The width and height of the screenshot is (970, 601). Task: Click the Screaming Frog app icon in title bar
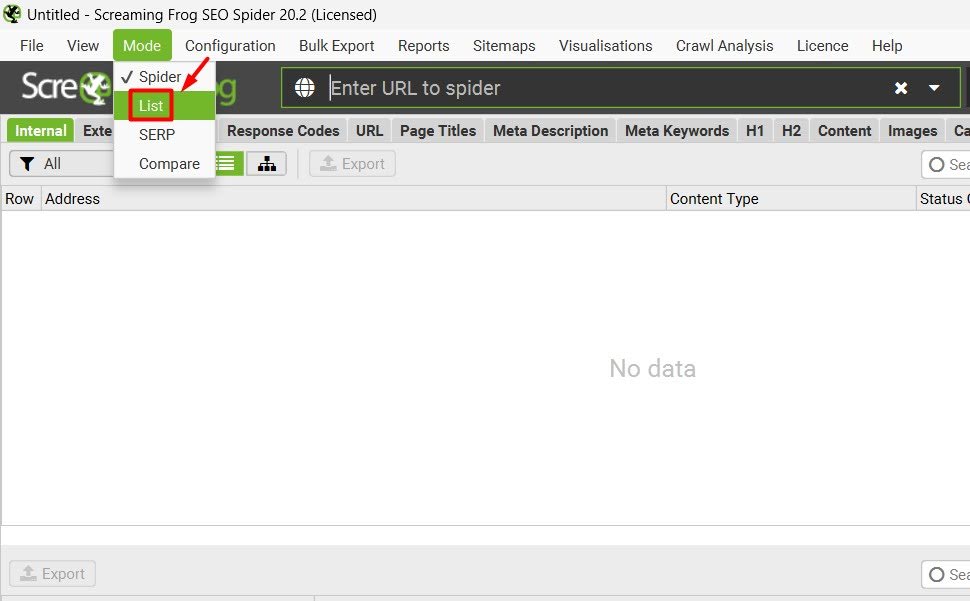12,14
